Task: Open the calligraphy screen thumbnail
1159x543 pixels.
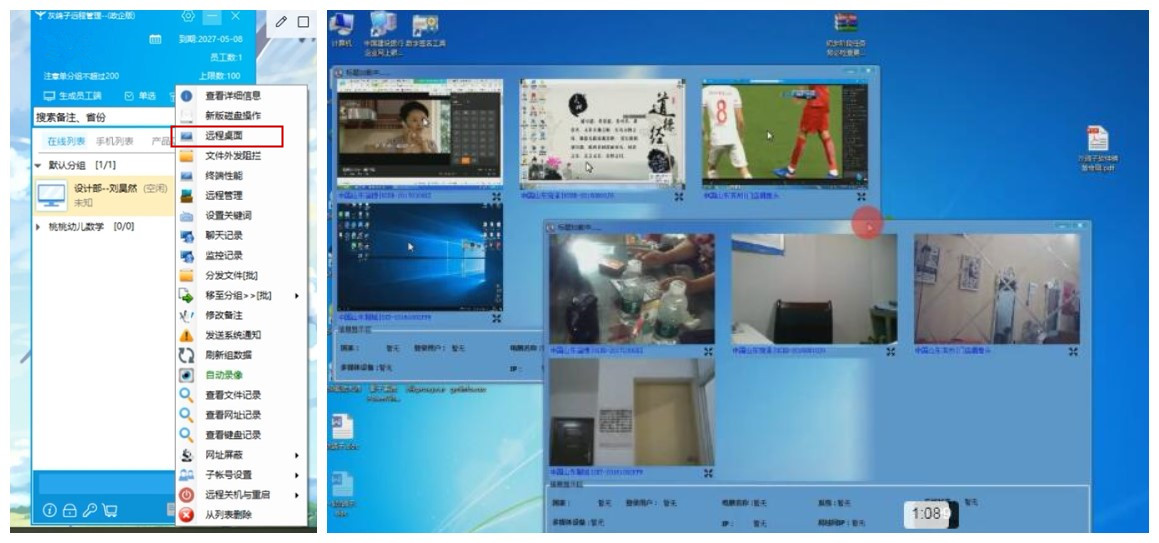Action: point(603,134)
